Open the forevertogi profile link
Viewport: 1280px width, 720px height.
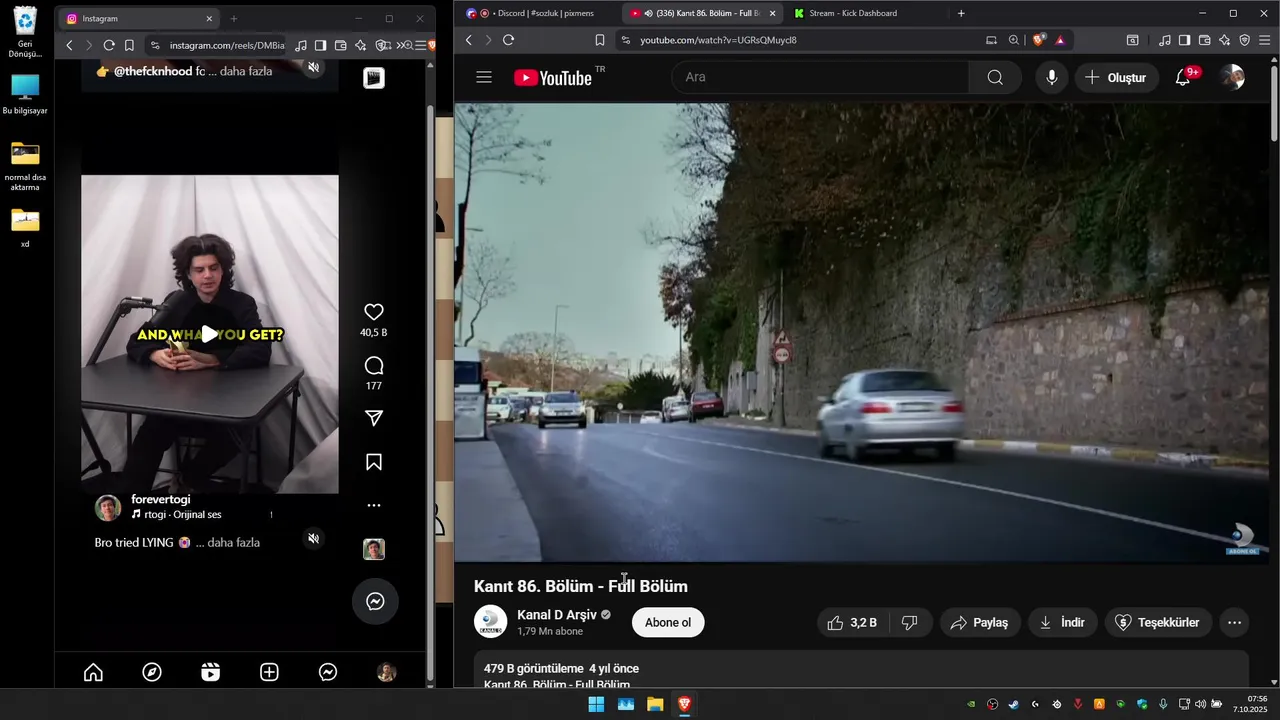pyautogui.click(x=160, y=499)
